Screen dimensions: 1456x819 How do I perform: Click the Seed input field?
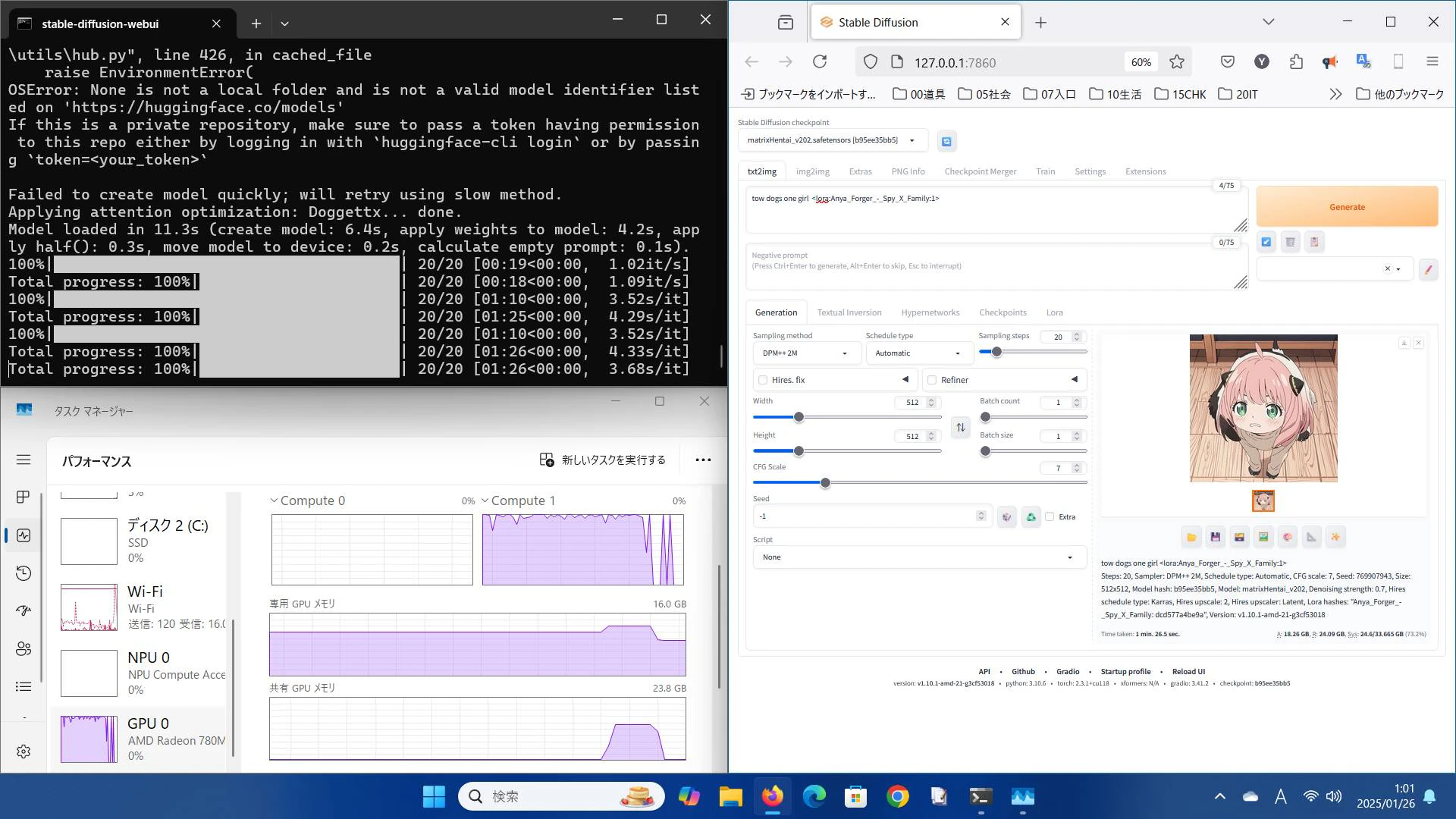(x=872, y=516)
